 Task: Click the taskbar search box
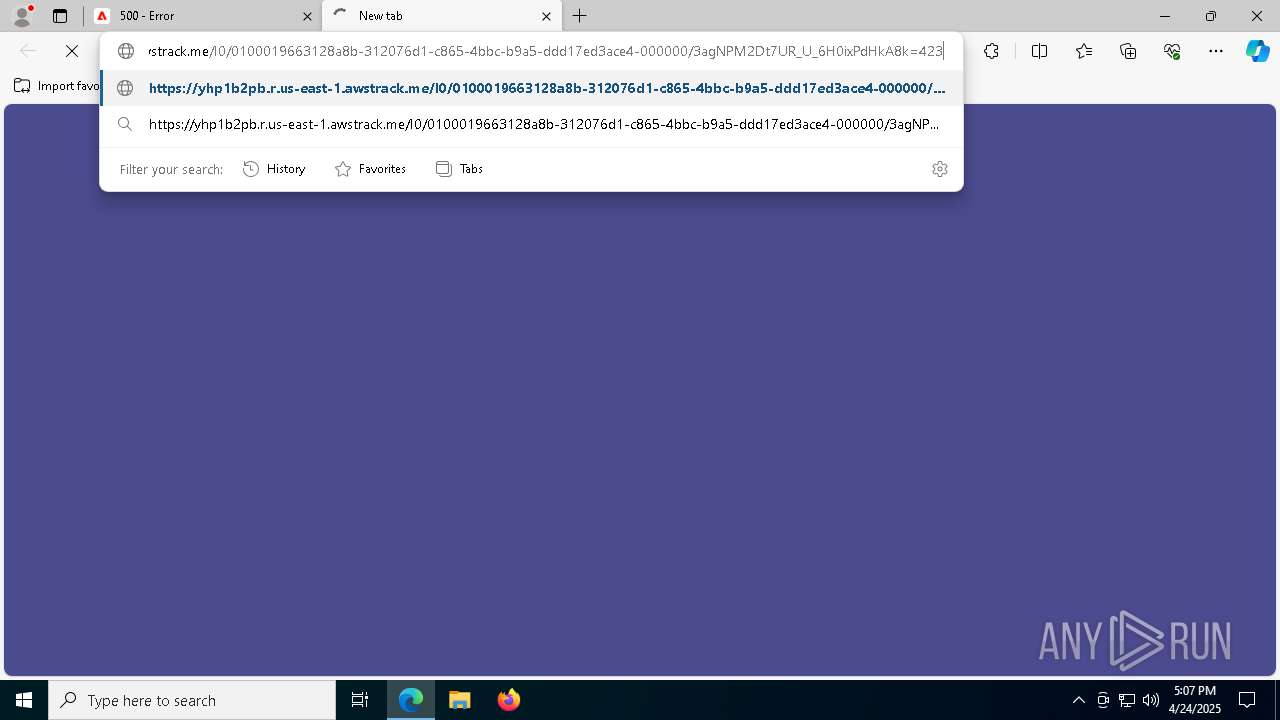click(x=192, y=700)
